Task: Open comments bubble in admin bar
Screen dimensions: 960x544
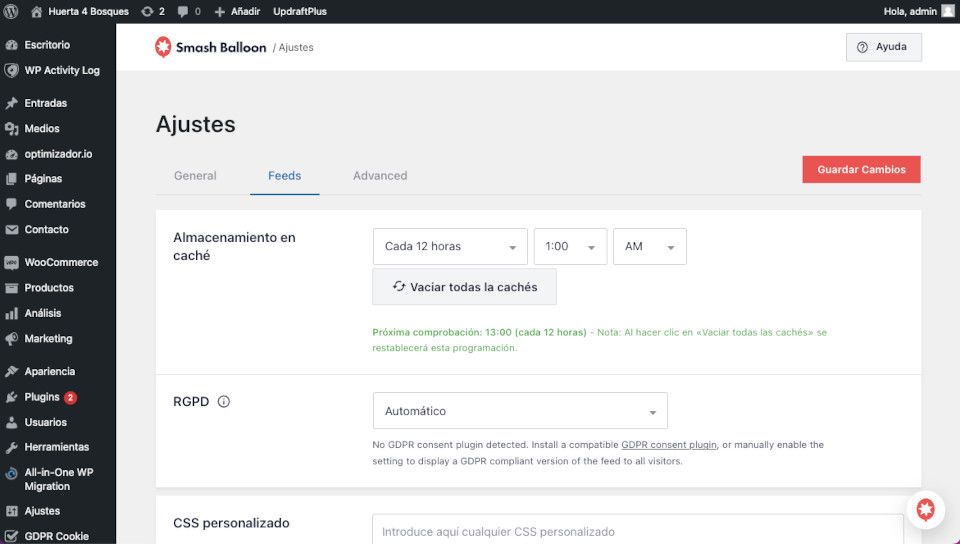Action: click(x=189, y=11)
